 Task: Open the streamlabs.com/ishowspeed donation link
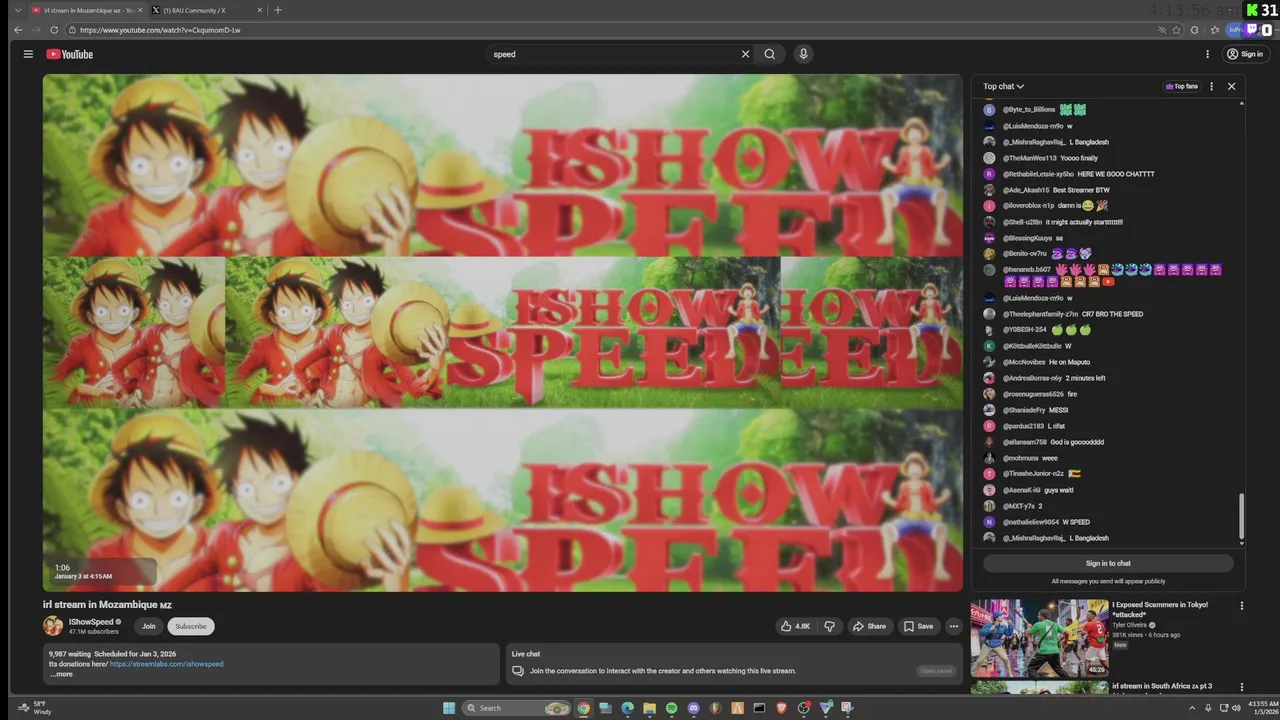click(166, 664)
